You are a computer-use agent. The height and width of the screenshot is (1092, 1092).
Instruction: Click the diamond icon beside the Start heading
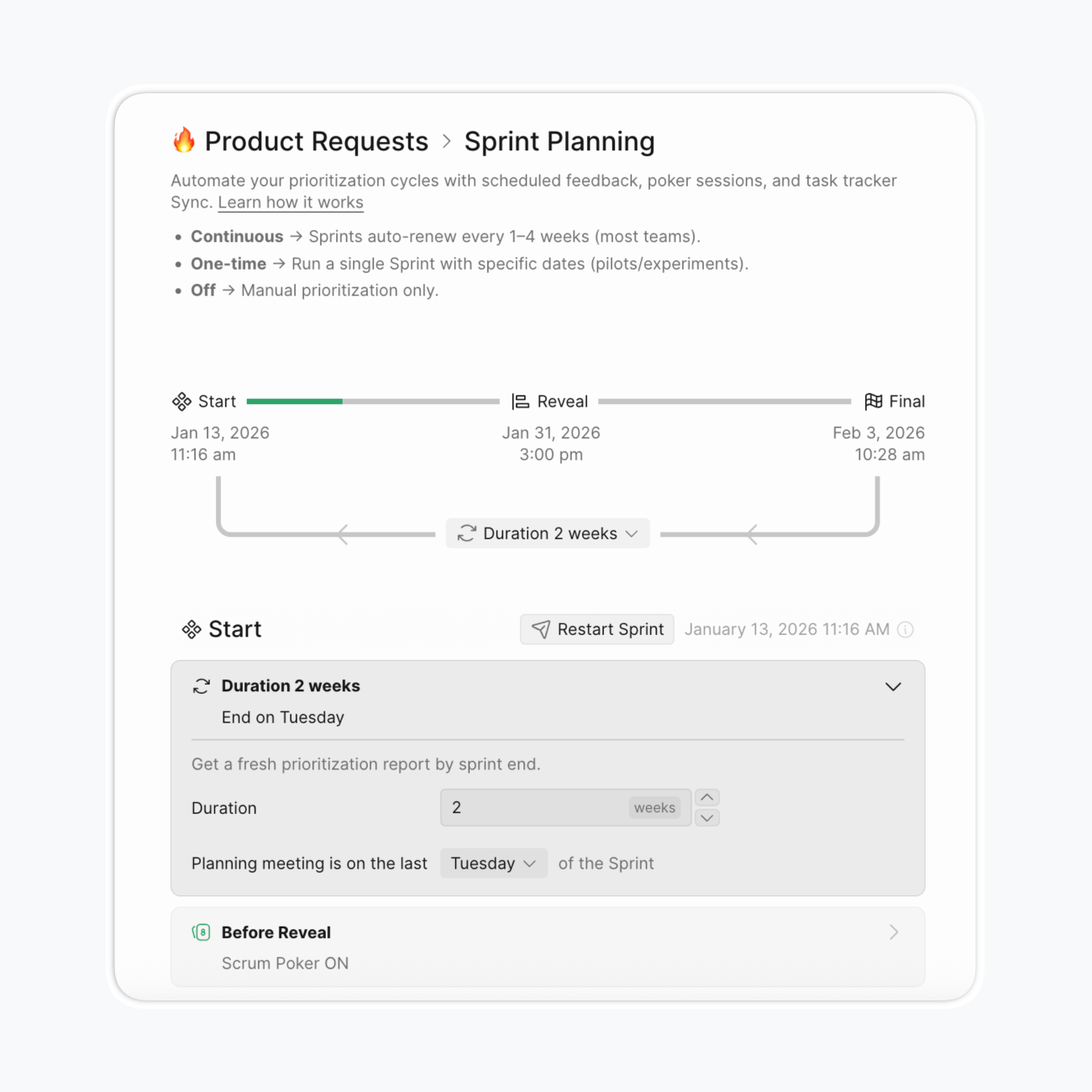tap(192, 629)
